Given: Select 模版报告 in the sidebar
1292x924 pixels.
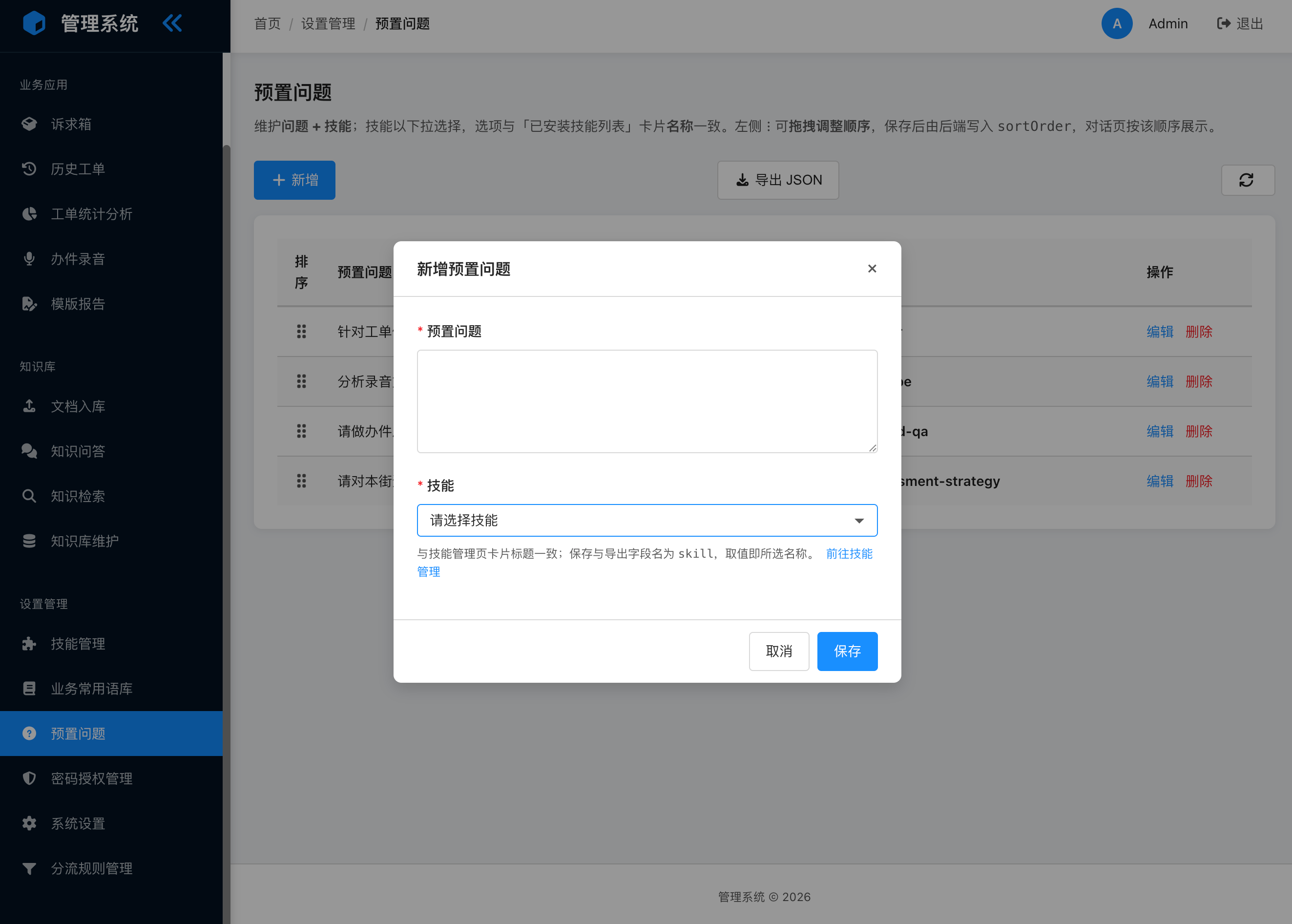Looking at the screenshot, I should click(x=111, y=304).
